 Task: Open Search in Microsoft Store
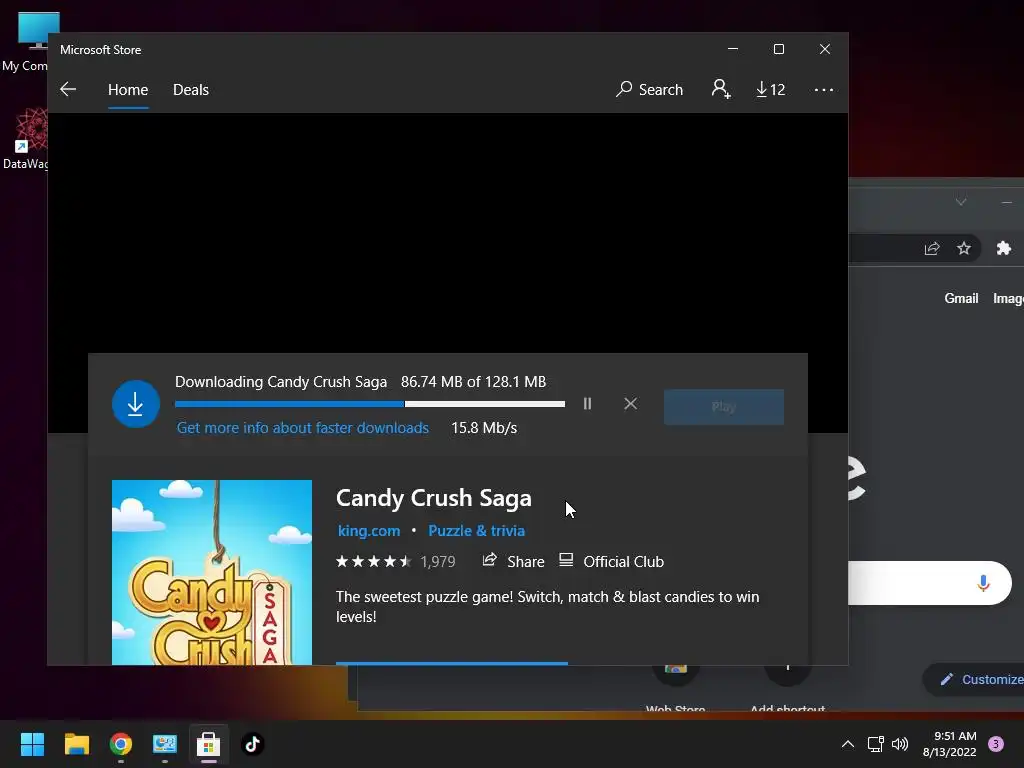649,89
